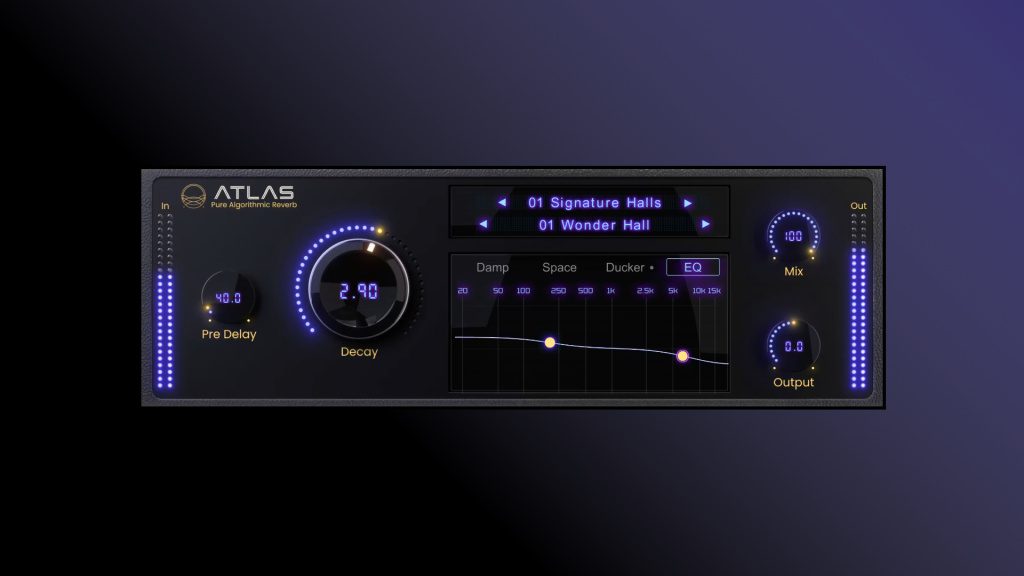Click the 500 frequency label
1024x576 pixels.
point(585,291)
